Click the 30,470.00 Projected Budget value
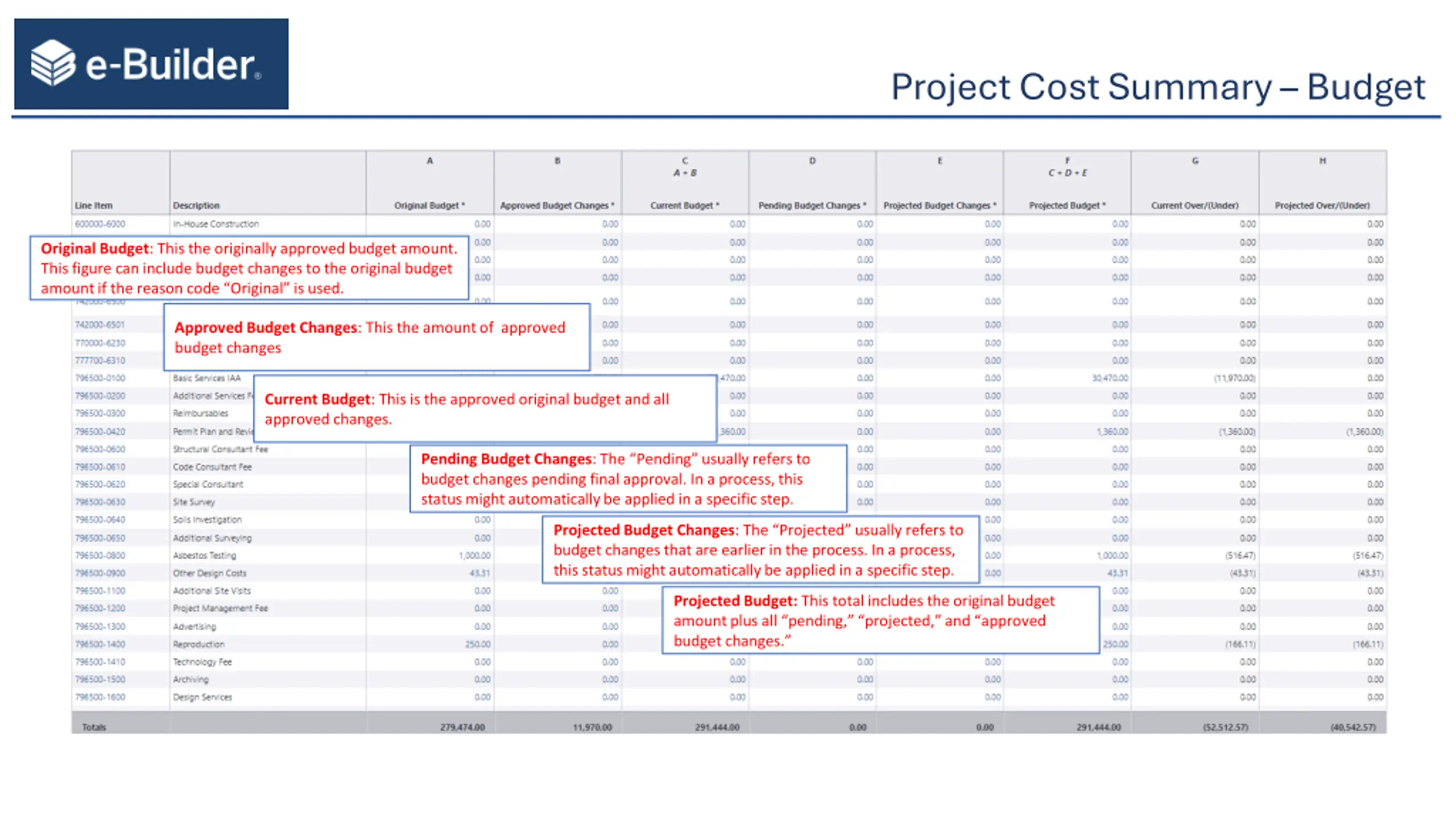The height and width of the screenshot is (819, 1456). click(x=1110, y=378)
